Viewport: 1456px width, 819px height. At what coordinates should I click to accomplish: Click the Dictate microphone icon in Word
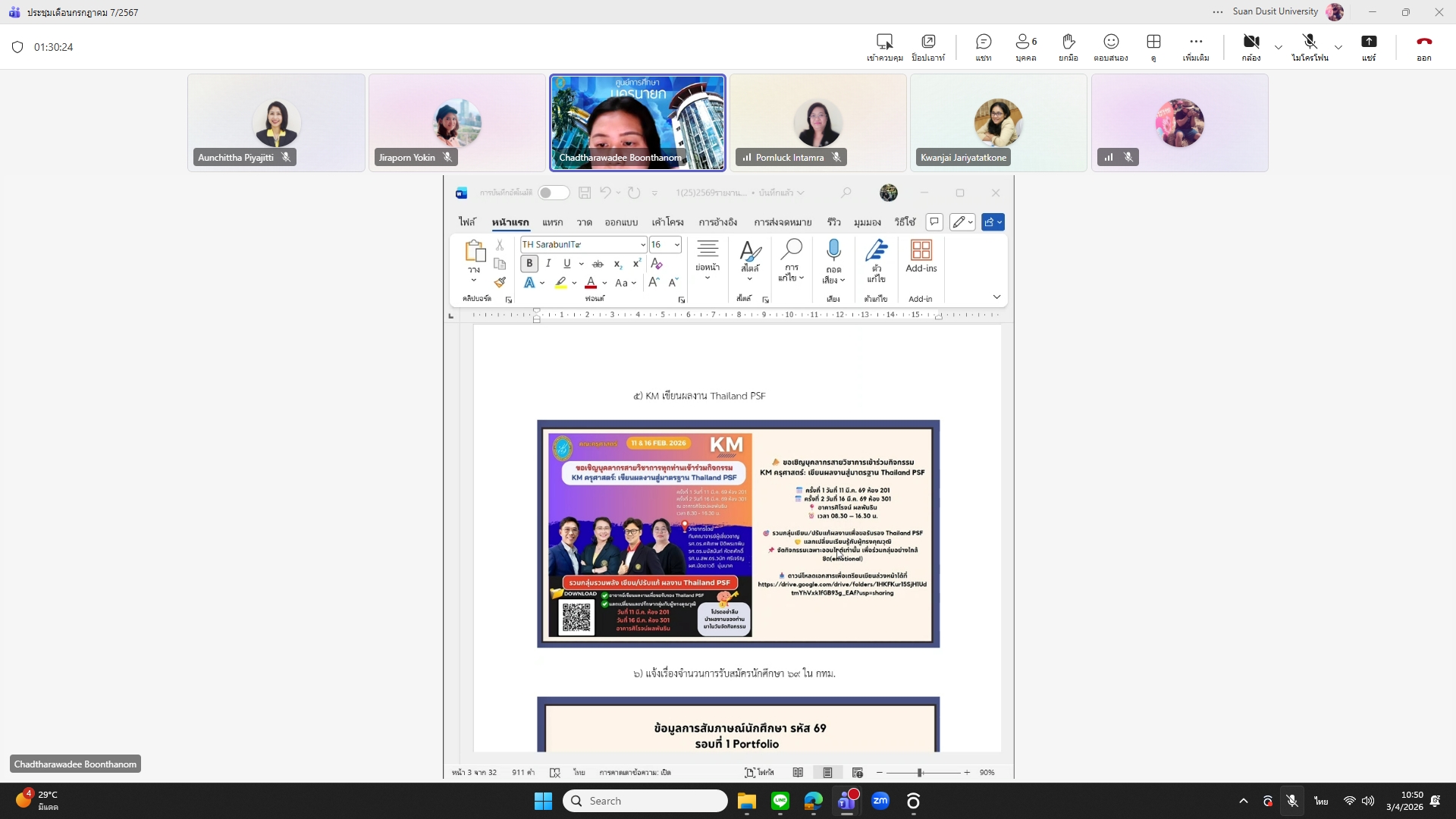click(833, 249)
